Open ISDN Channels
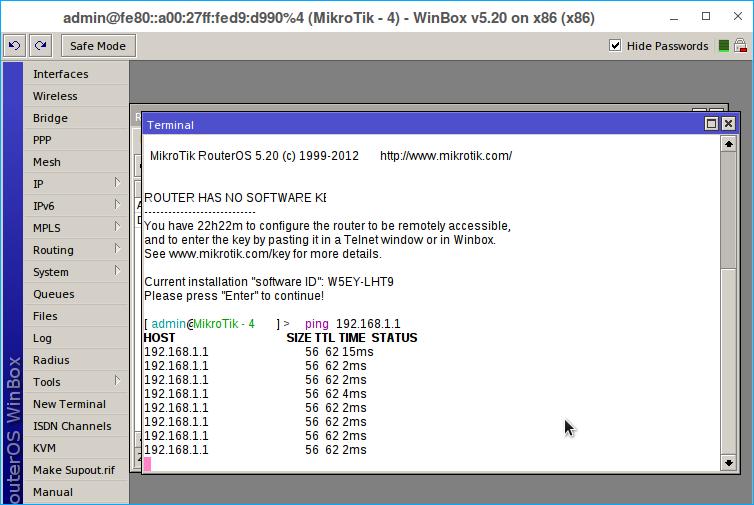754x505 pixels. [x=76, y=426]
